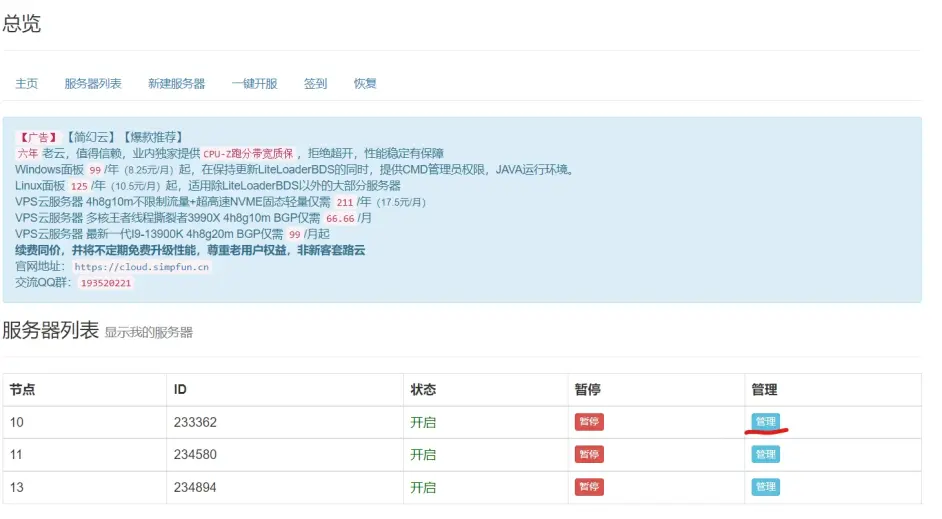The image size is (942, 519).
Task: Open the 签到 tab
Action: click(315, 84)
